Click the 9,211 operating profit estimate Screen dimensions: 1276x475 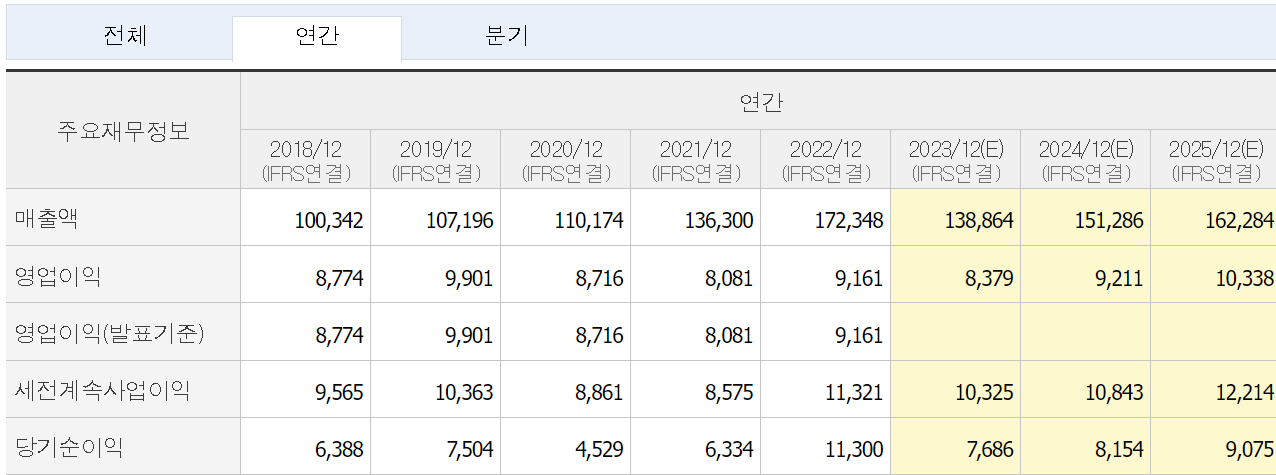click(x=1119, y=277)
